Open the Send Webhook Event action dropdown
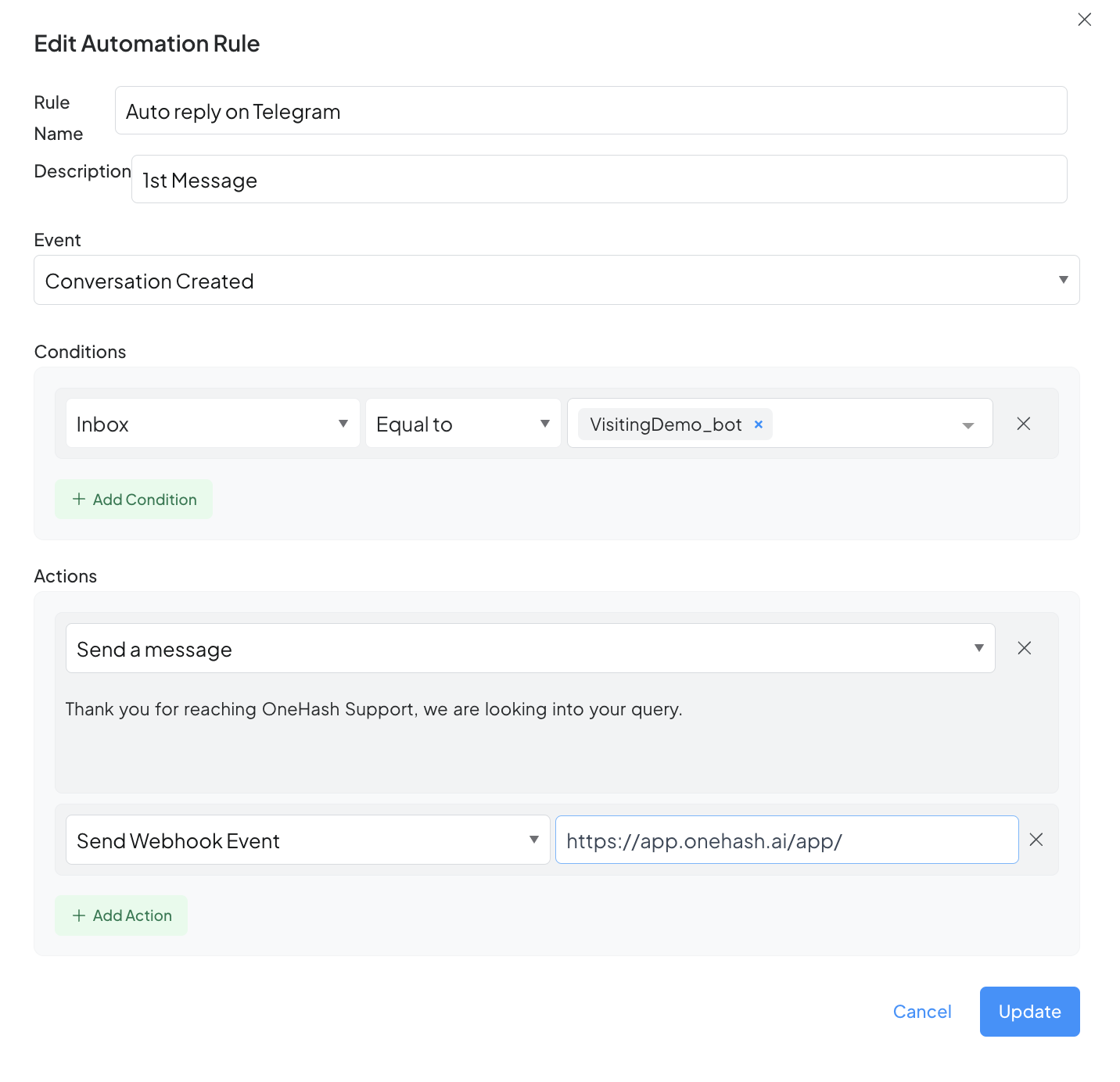This screenshot has width=1120, height=1082. (308, 840)
